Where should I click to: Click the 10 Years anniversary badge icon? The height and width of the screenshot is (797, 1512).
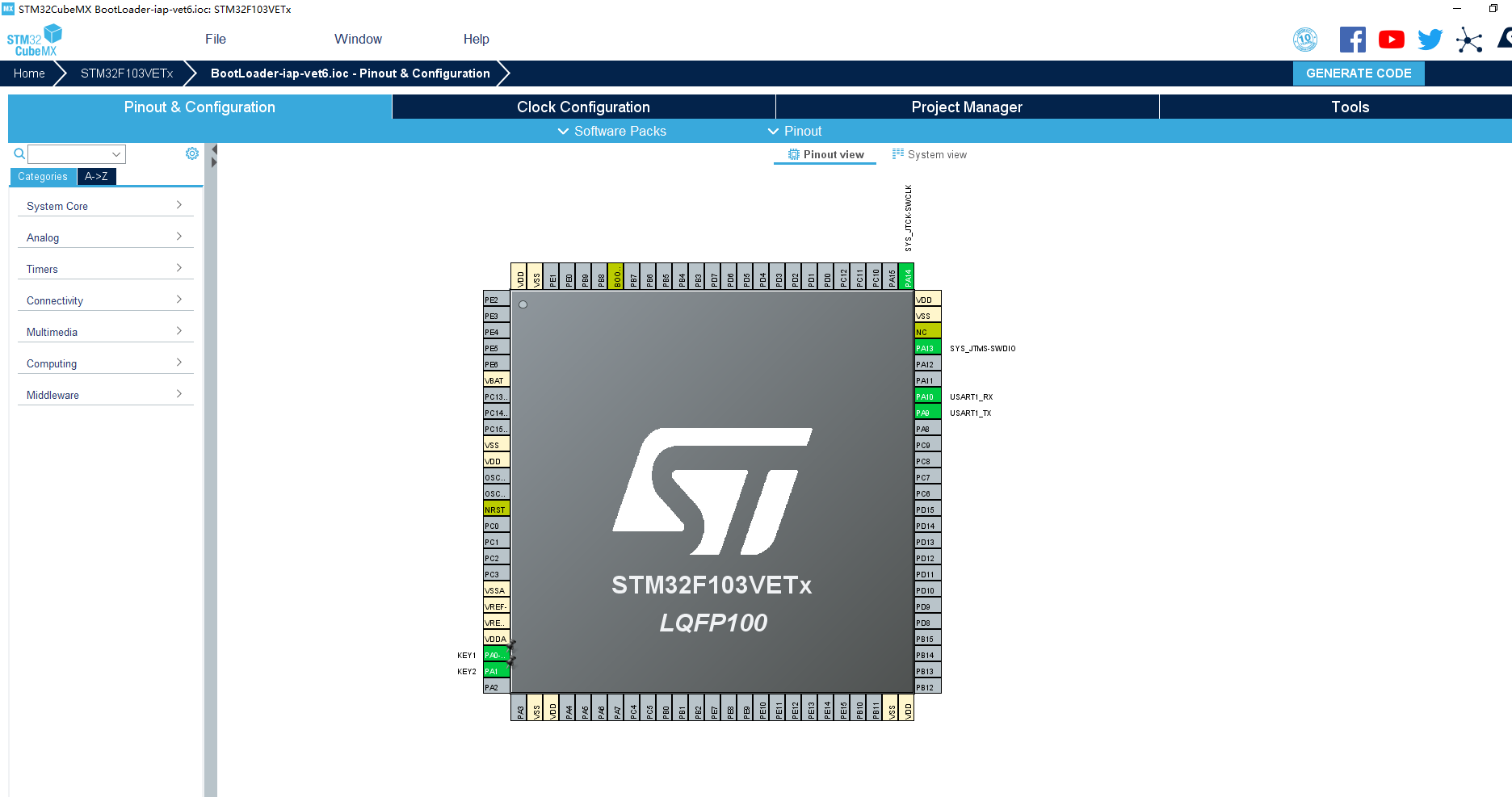point(1305,39)
